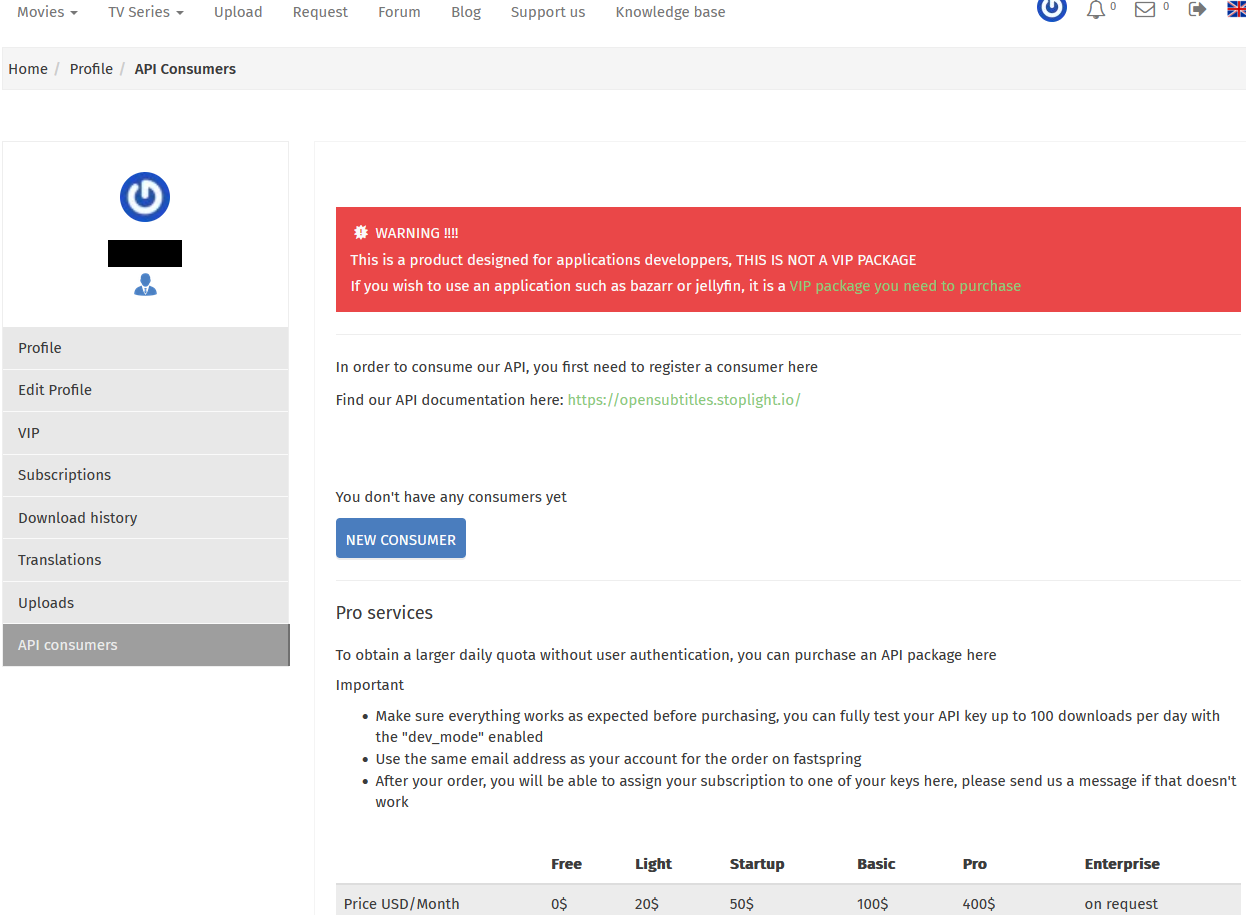Image resolution: width=1246 pixels, height=915 pixels.
Task: Change language using the UK flag selector
Action: (x=1236, y=7)
